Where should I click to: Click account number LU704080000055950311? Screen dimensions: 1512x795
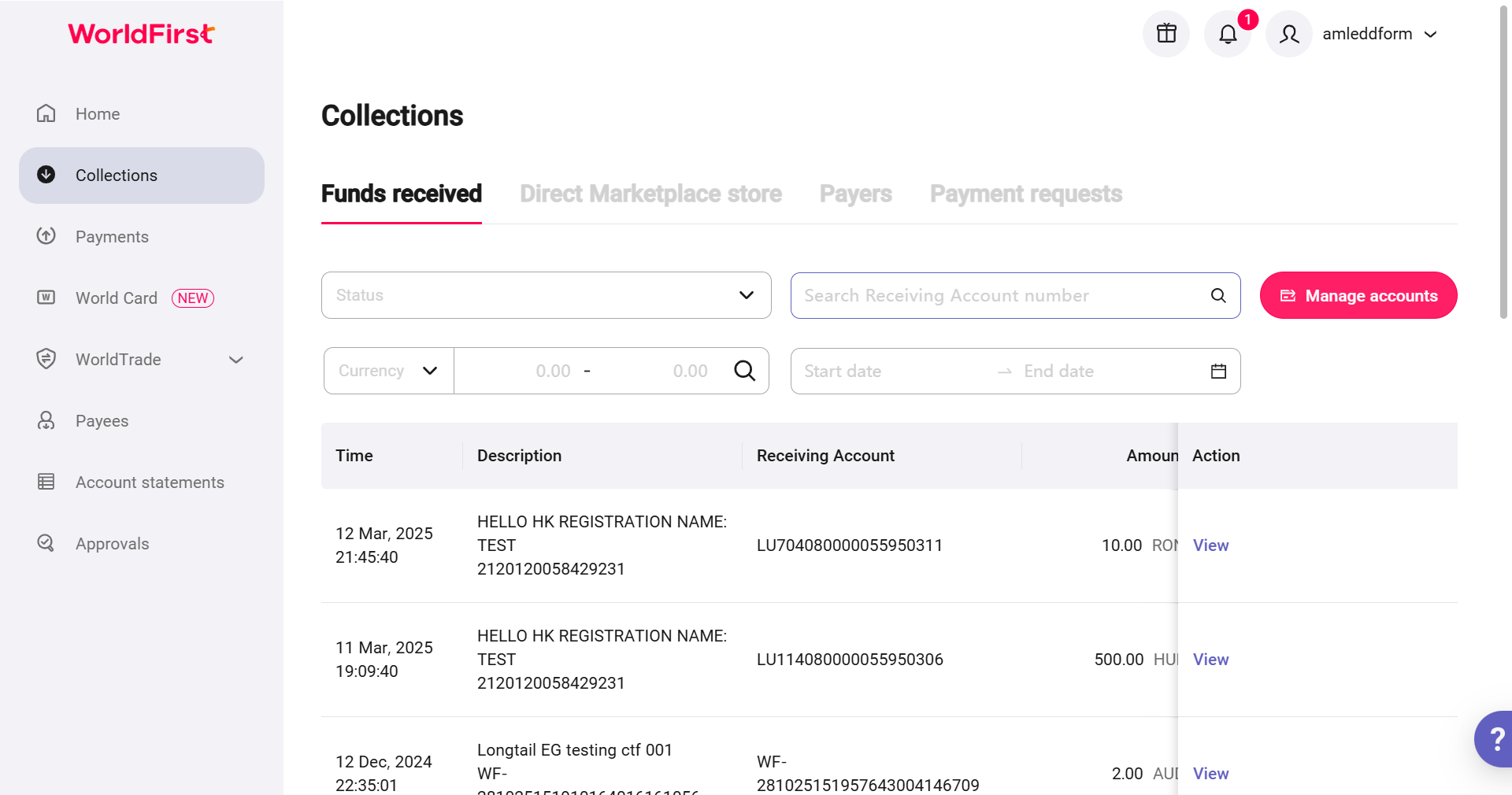click(x=850, y=545)
